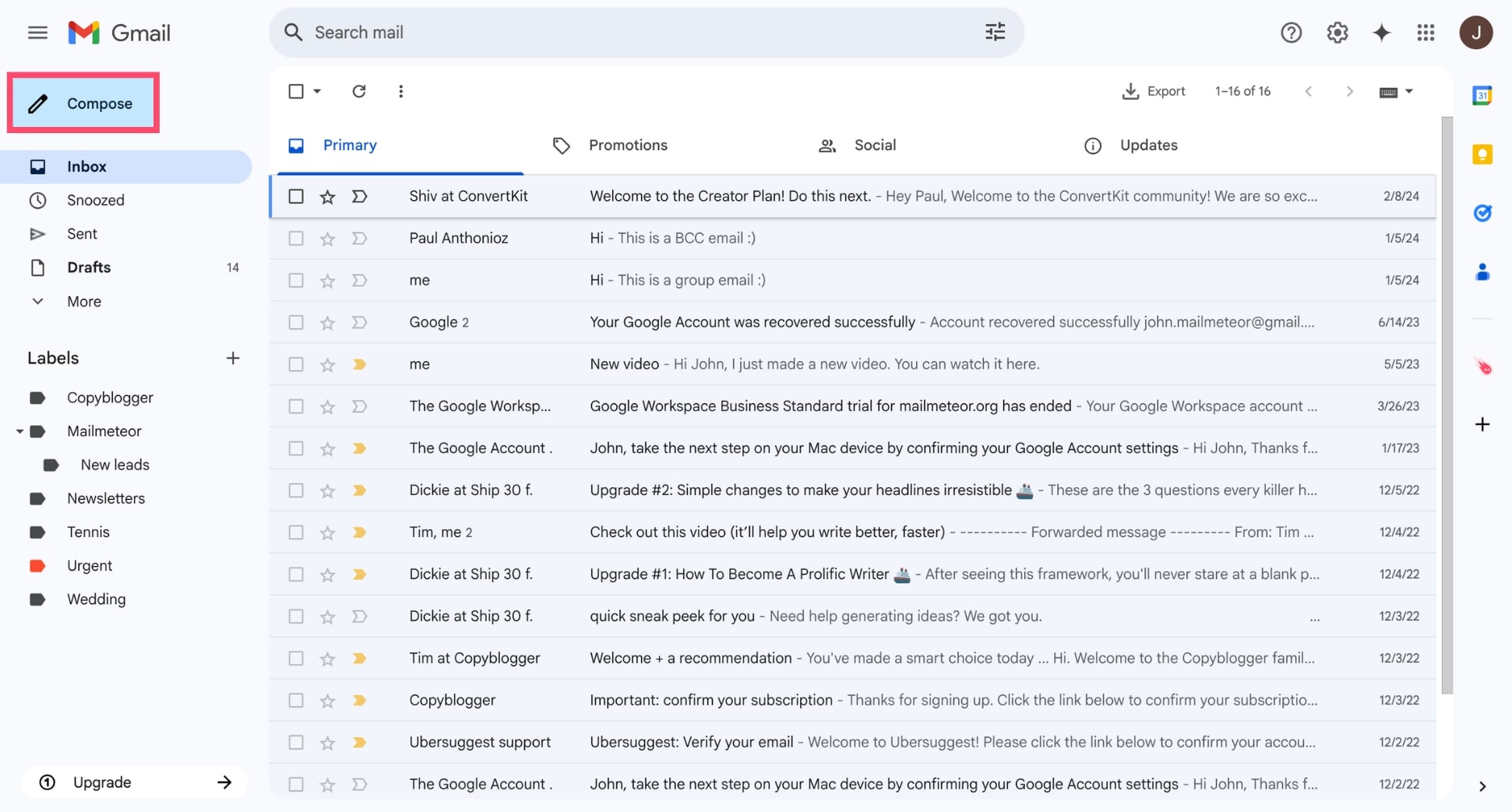Screen dimensions: 1512x812
Task: Star the Ubersuggest support email
Action: 327,743
